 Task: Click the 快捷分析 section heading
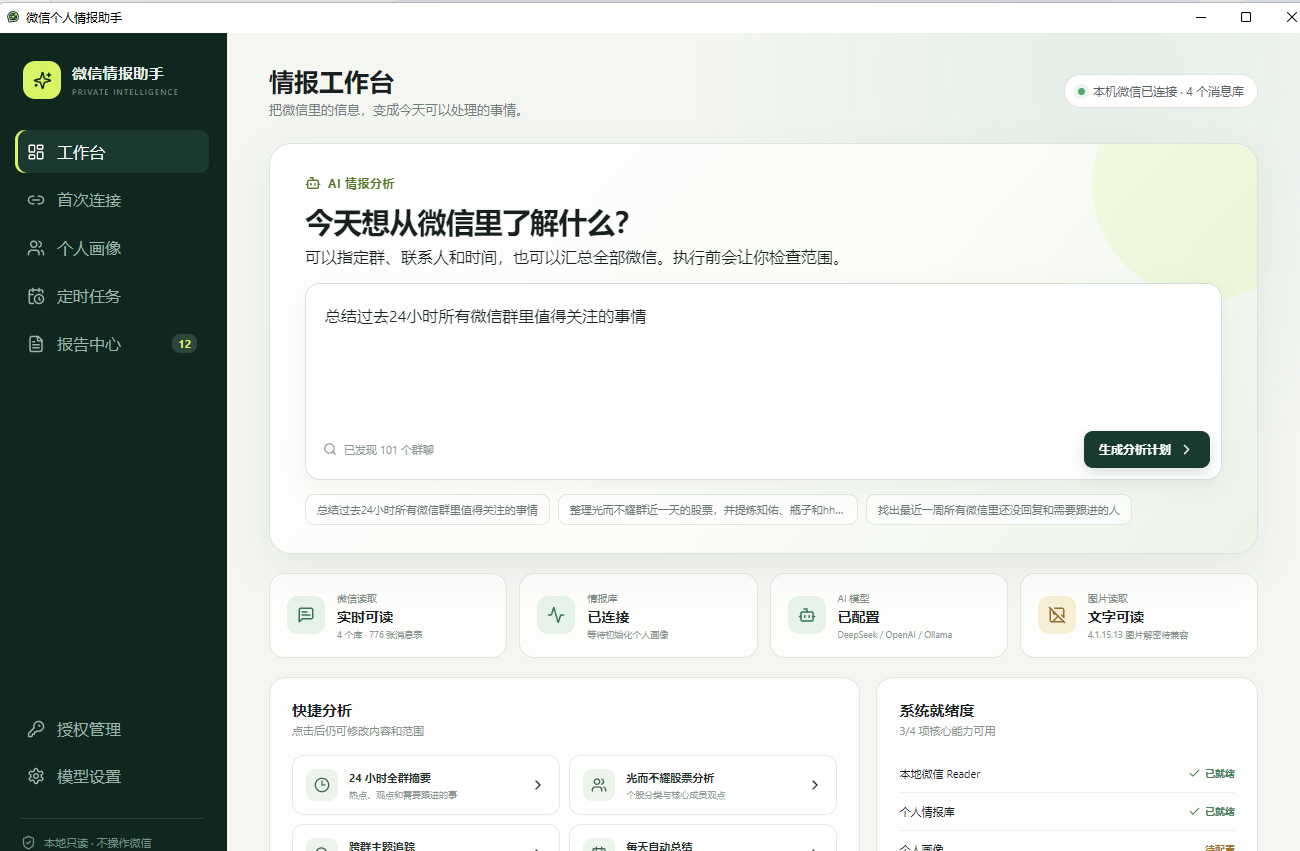click(322, 711)
